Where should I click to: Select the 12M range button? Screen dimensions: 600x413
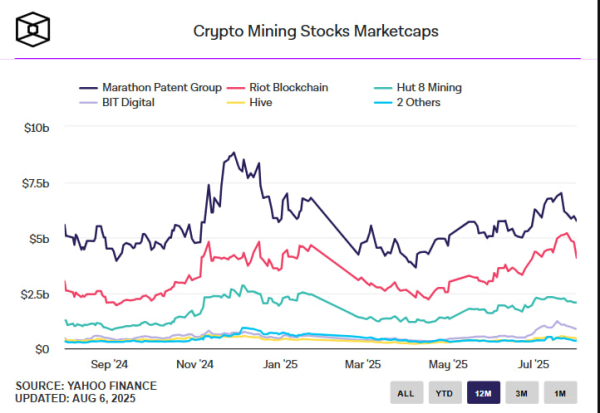[x=483, y=393]
